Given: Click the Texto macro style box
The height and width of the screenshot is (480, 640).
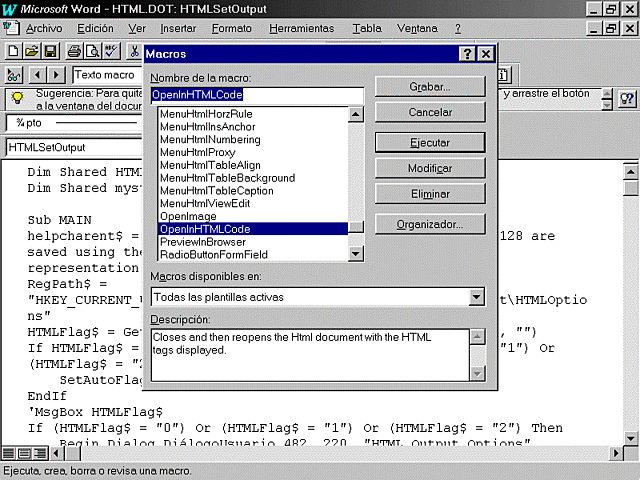Looking at the screenshot, I should [x=107, y=75].
